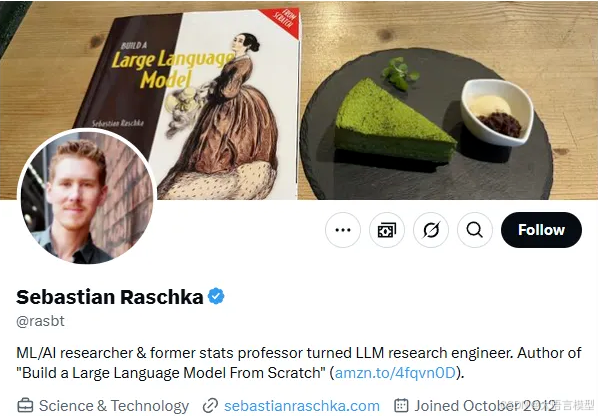Select the Science & Technology category label
The image size is (598, 416).
coord(114,406)
